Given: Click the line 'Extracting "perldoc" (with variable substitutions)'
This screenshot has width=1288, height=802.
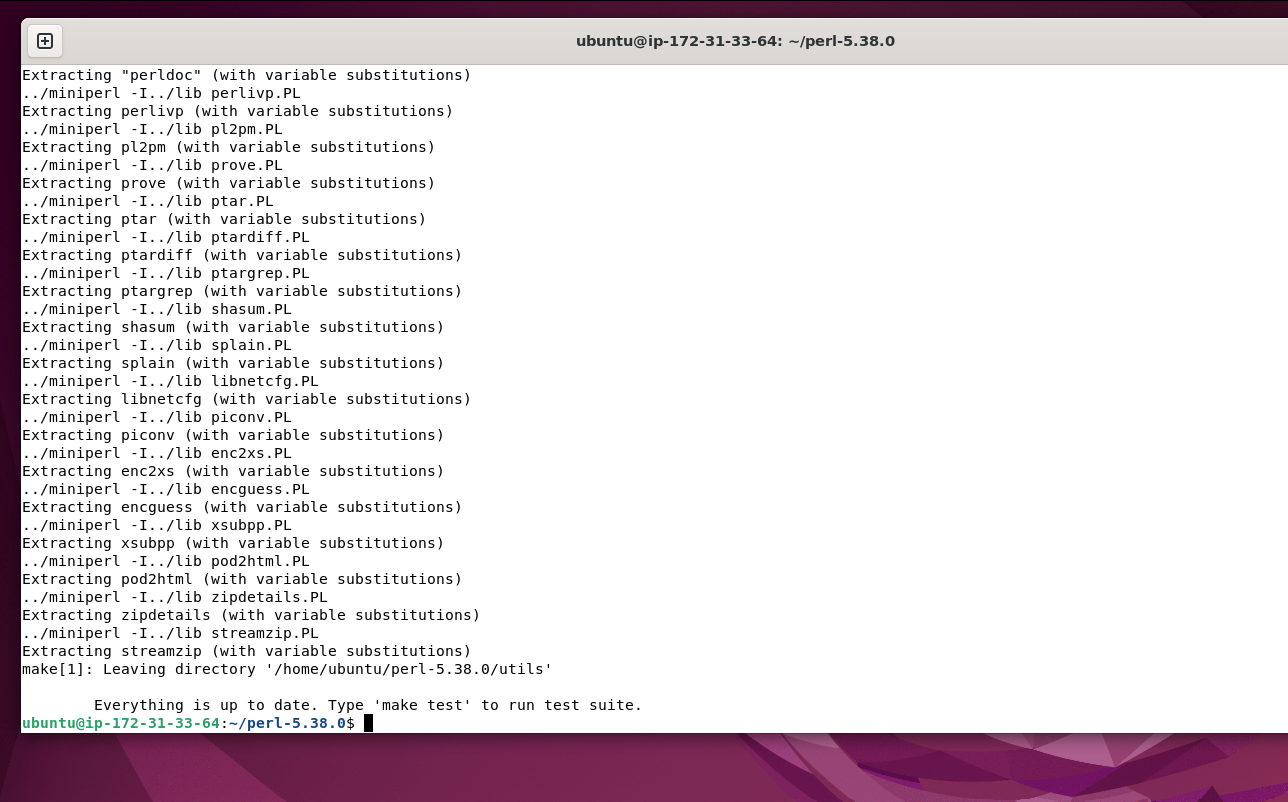Looking at the screenshot, I should (246, 75).
